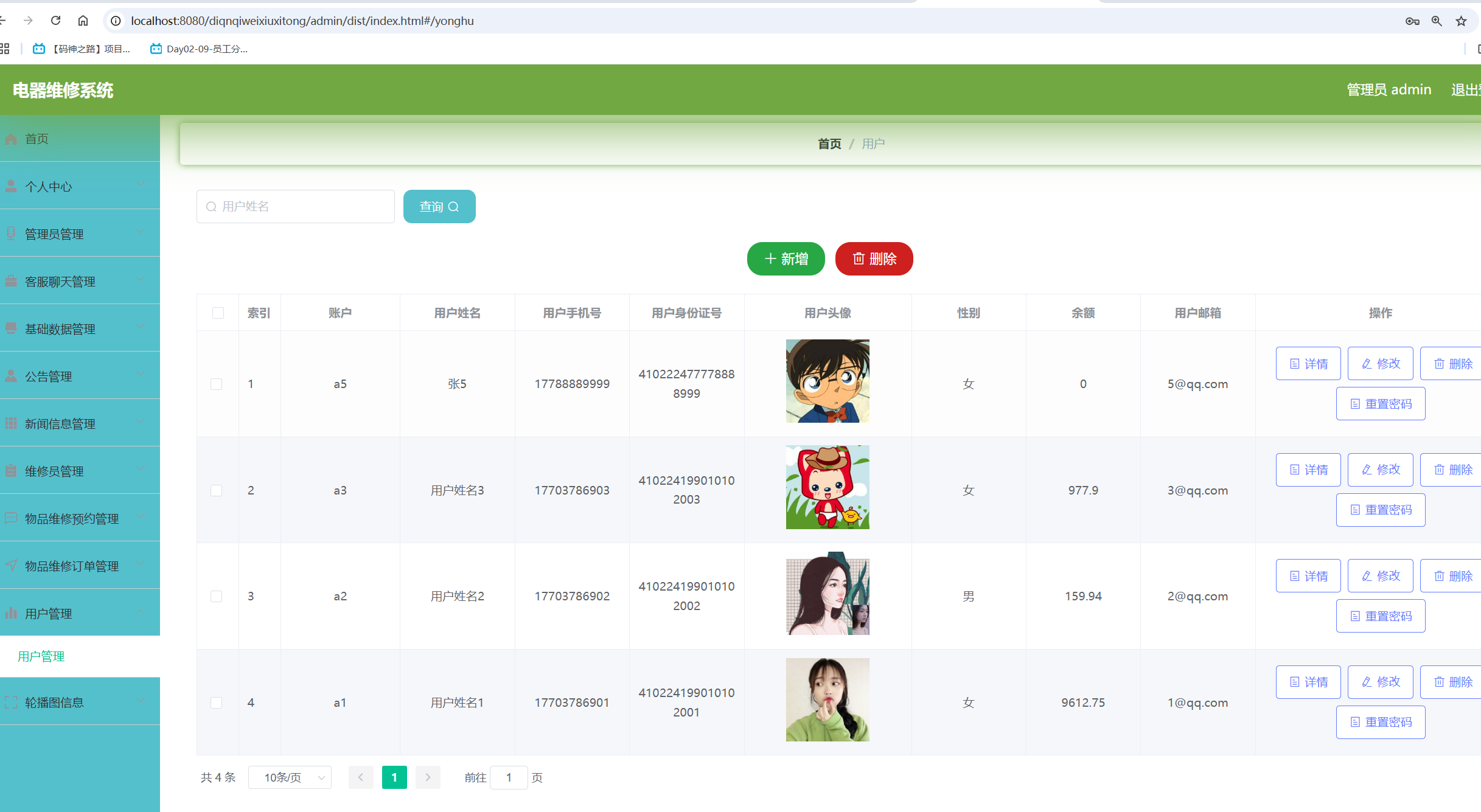Click the 用户姓名 search input field

[x=296, y=207]
